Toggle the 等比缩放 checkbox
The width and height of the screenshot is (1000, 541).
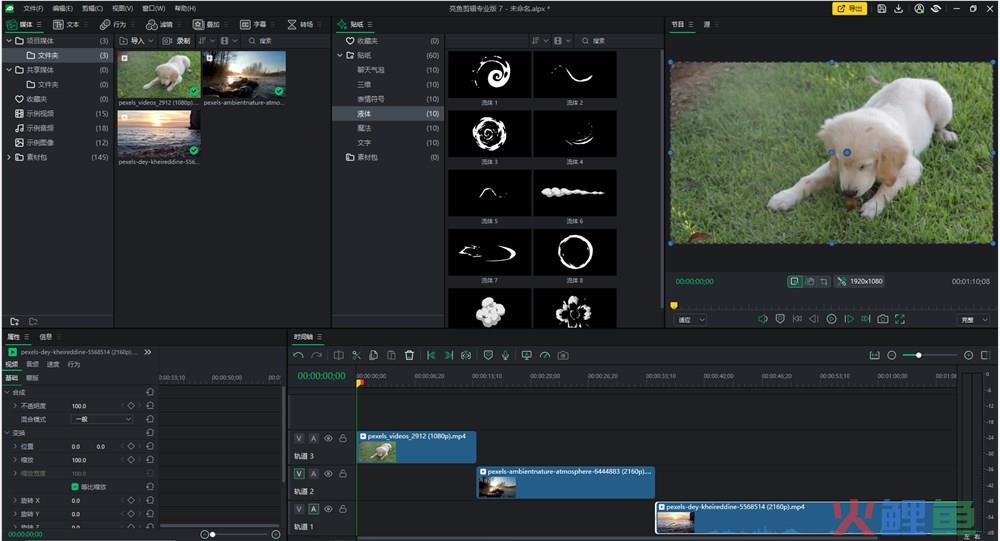coord(75,487)
